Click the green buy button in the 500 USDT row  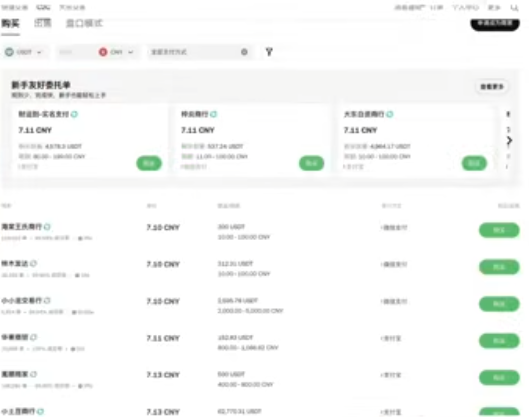click(499, 378)
